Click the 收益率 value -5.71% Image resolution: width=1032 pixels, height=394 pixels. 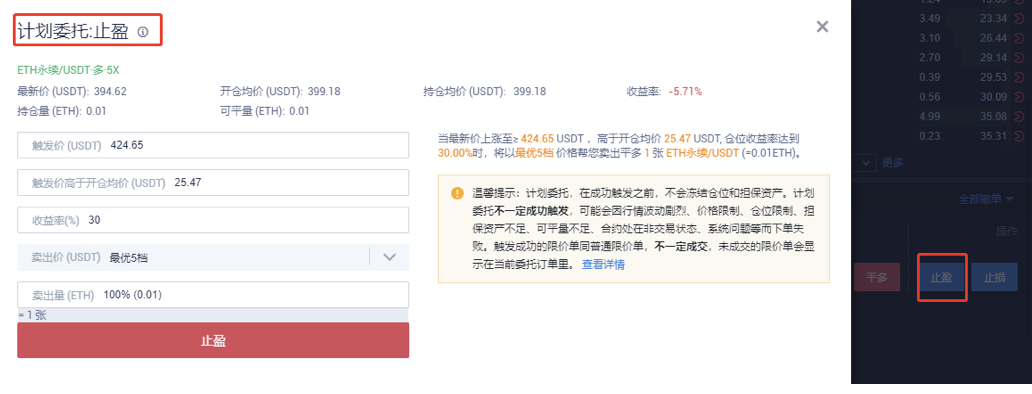coord(685,91)
